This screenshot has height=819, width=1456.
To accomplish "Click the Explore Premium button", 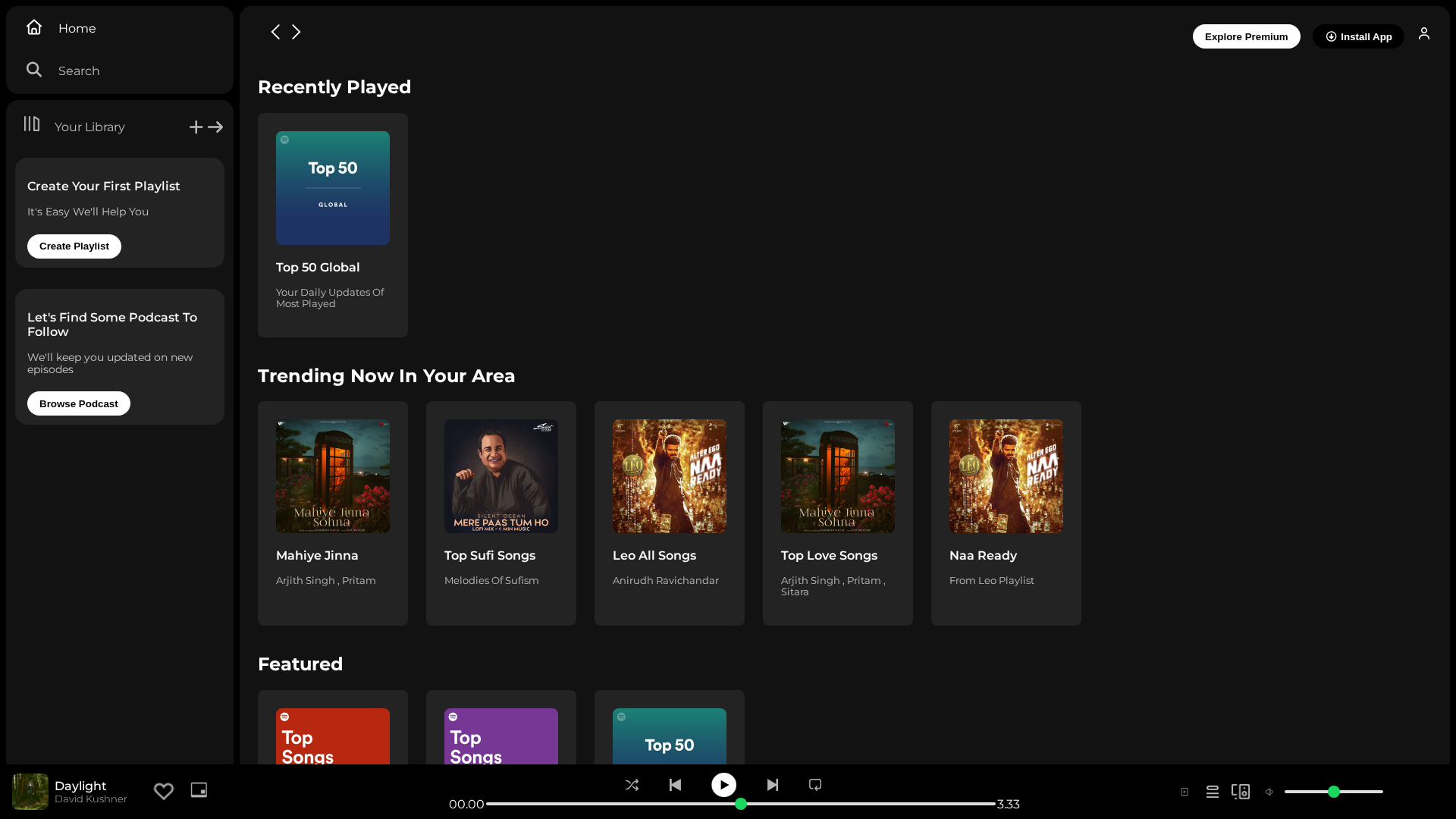I will [1246, 36].
